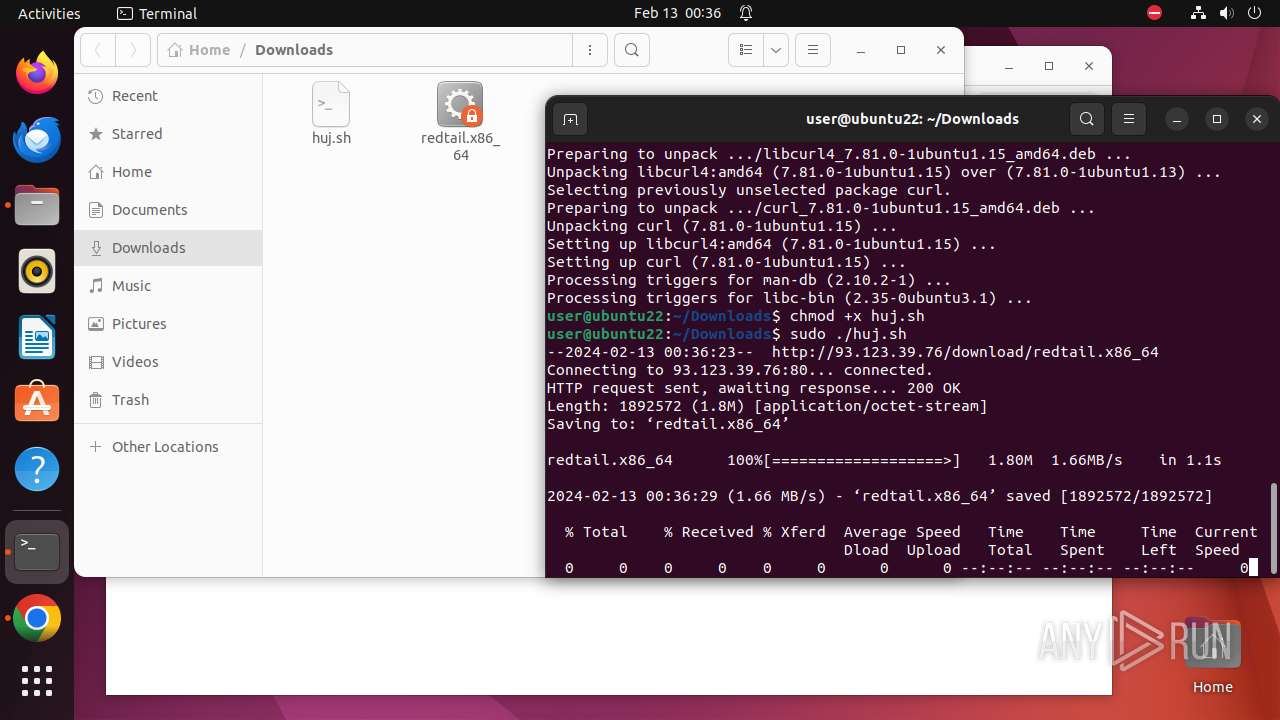Open Firefox from the dock
Screen dimensions: 1280x720
(37, 73)
